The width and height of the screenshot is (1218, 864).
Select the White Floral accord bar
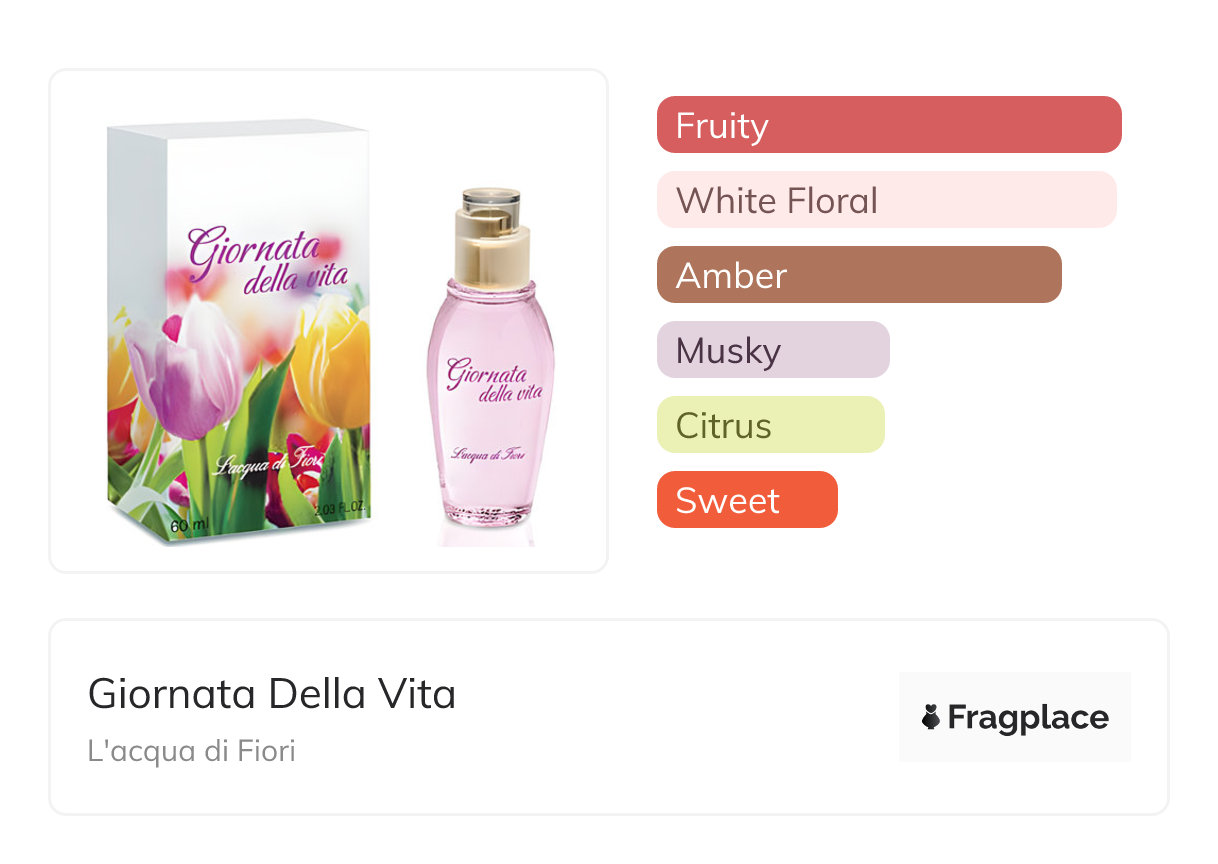(886, 200)
